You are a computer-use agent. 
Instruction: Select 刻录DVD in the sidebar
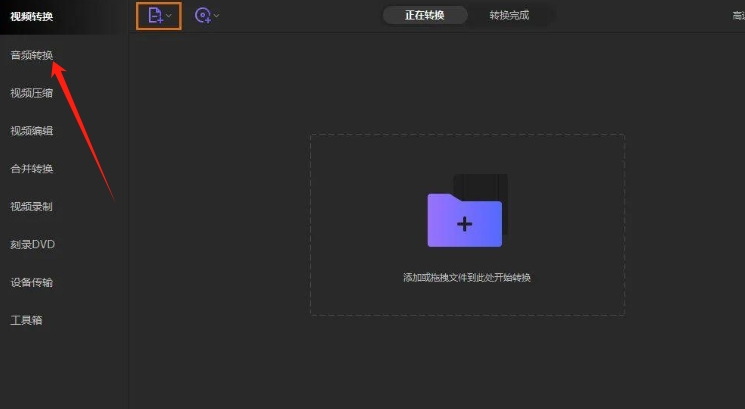tap(32, 245)
